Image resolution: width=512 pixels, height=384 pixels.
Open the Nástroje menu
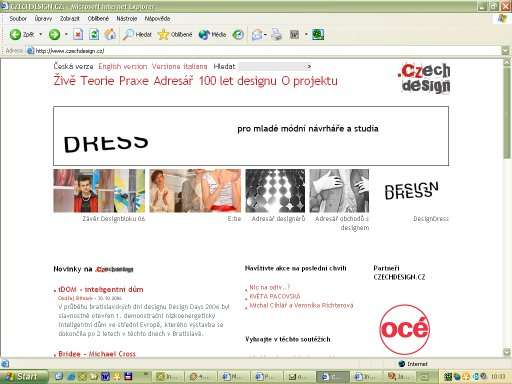tap(127, 19)
